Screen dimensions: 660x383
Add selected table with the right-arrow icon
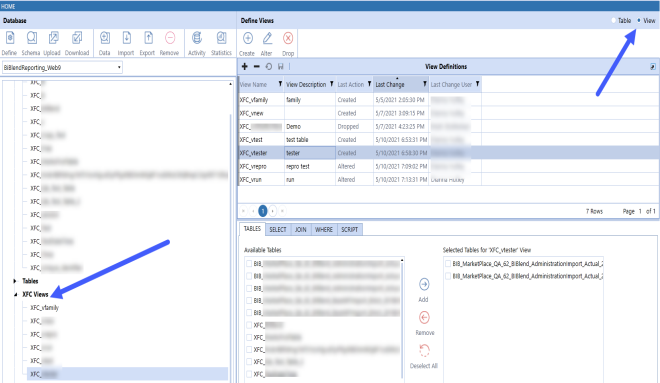424,285
